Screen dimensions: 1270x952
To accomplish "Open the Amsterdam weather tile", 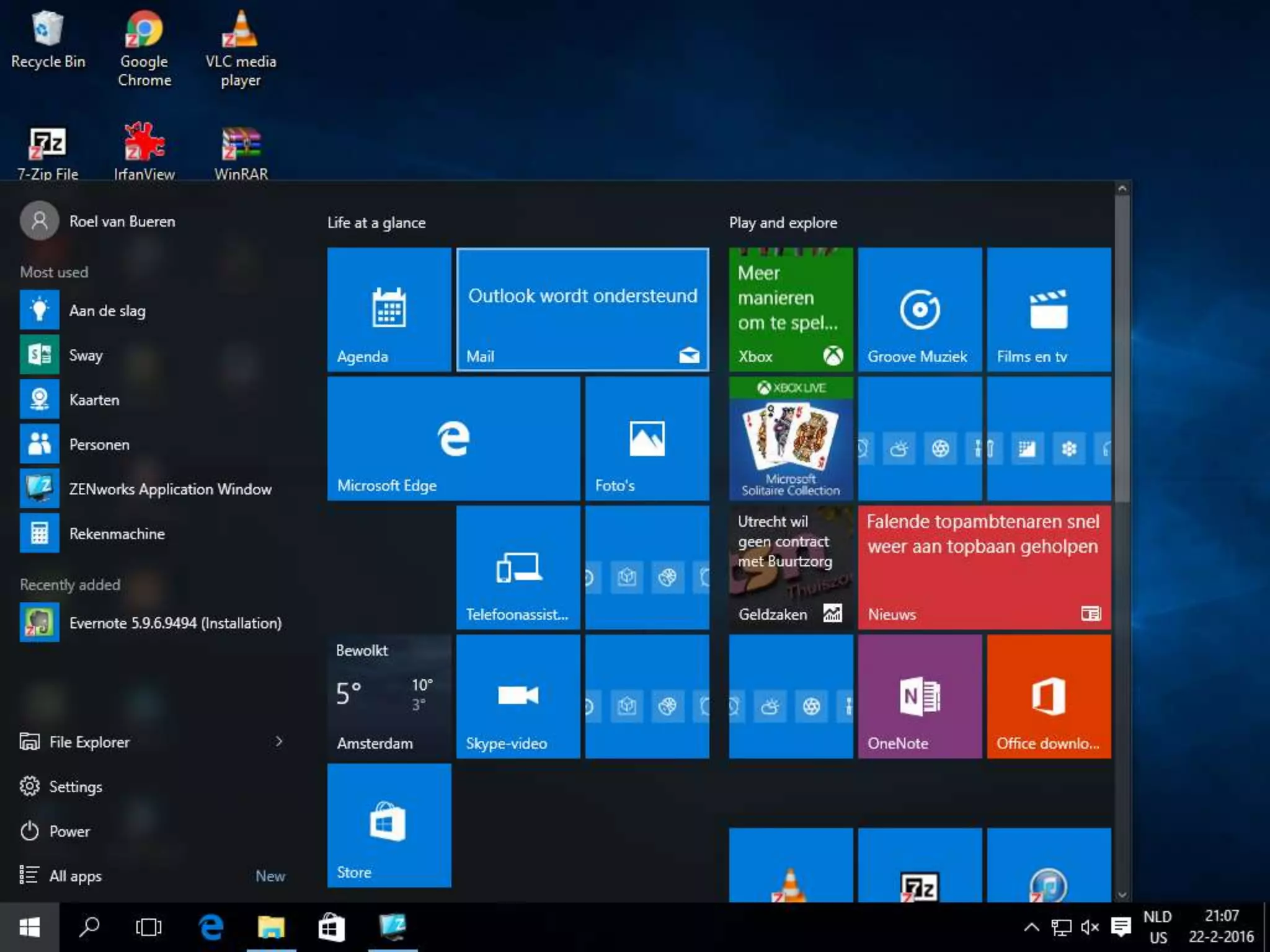I will [389, 696].
